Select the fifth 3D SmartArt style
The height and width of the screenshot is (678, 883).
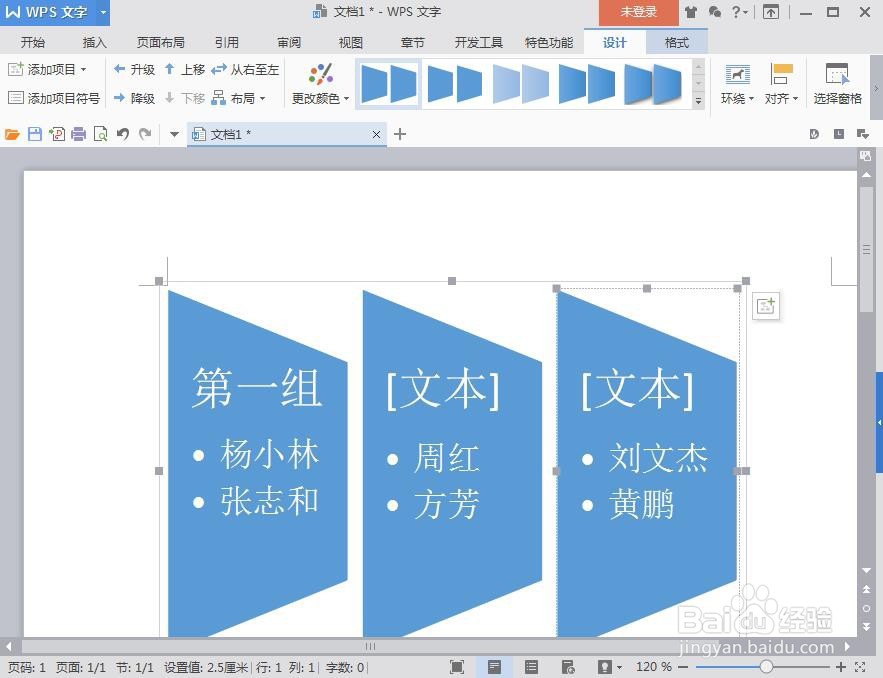click(x=653, y=84)
